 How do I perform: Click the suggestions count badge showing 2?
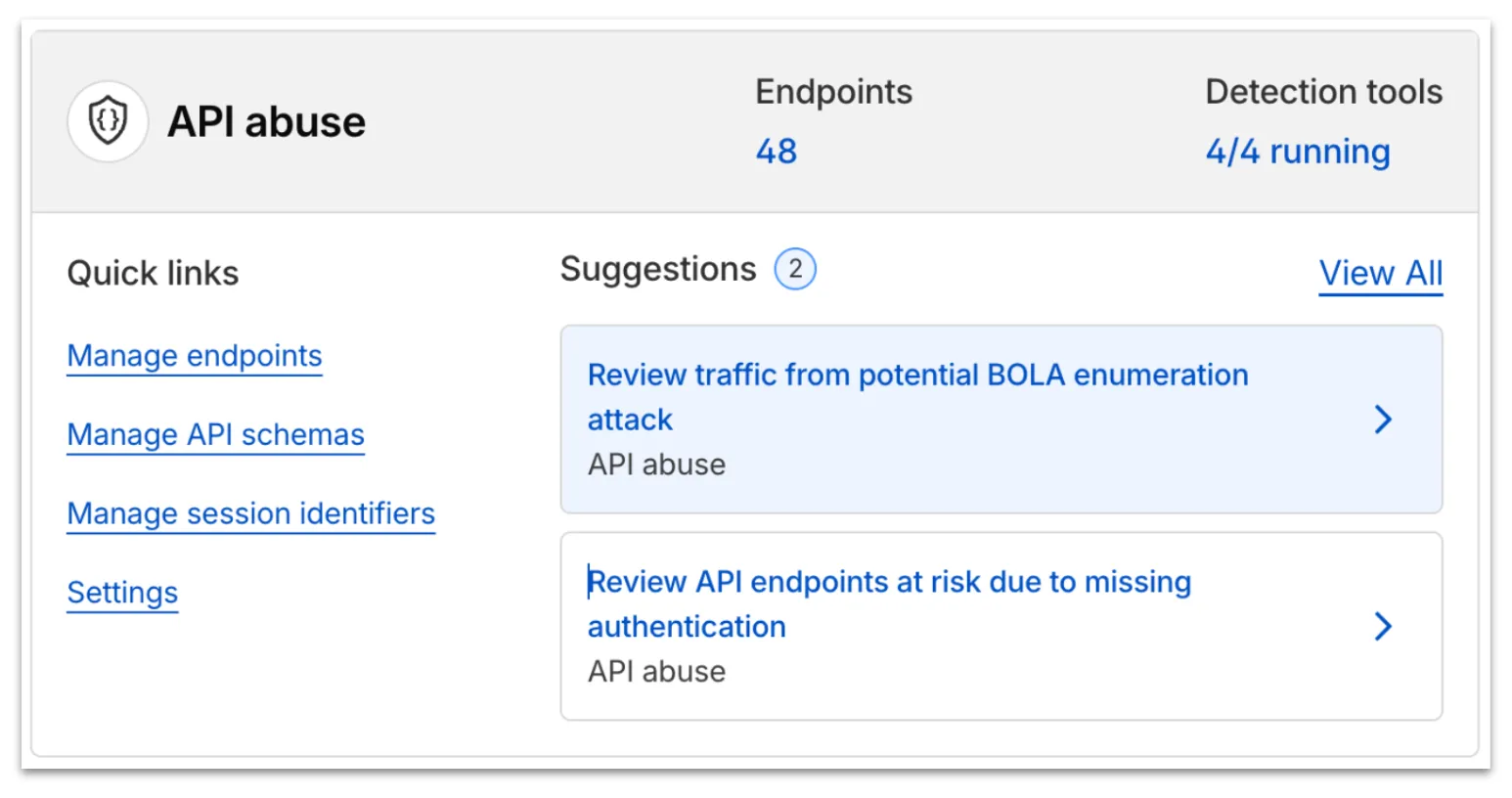[x=795, y=269]
